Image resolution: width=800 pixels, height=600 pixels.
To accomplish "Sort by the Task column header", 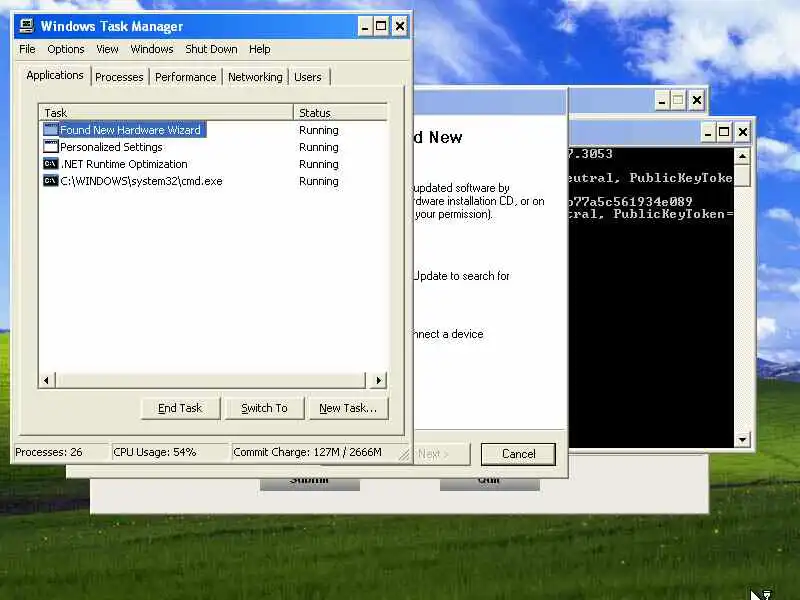I will (166, 112).
